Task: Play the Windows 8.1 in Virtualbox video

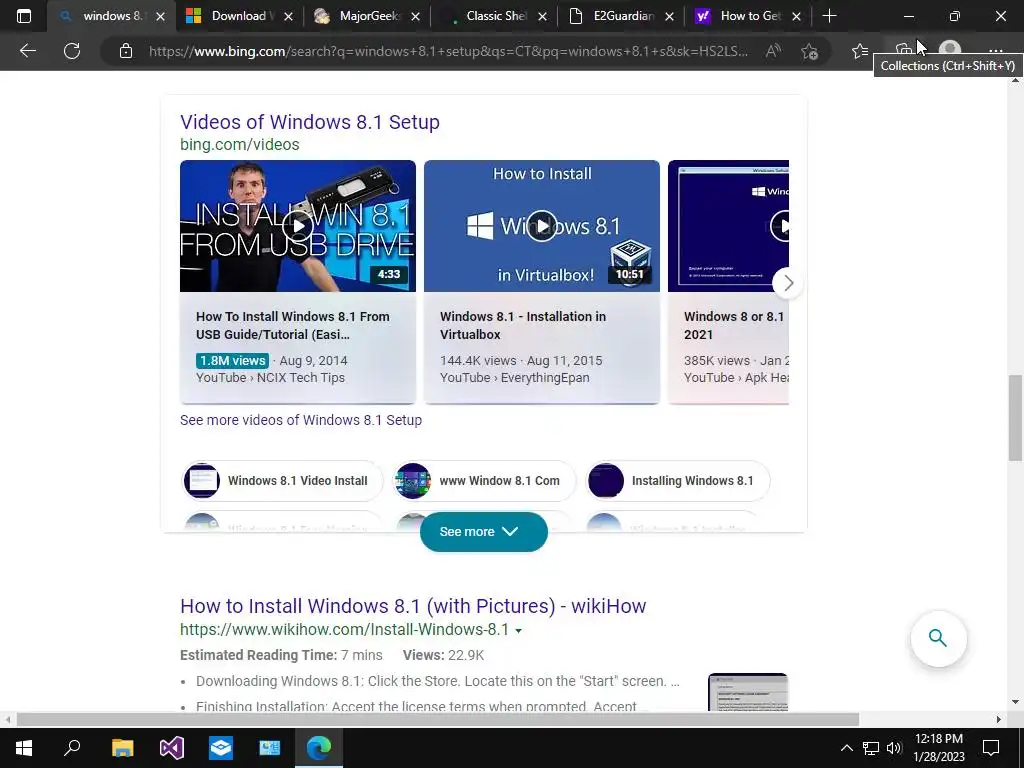Action: 541,226
